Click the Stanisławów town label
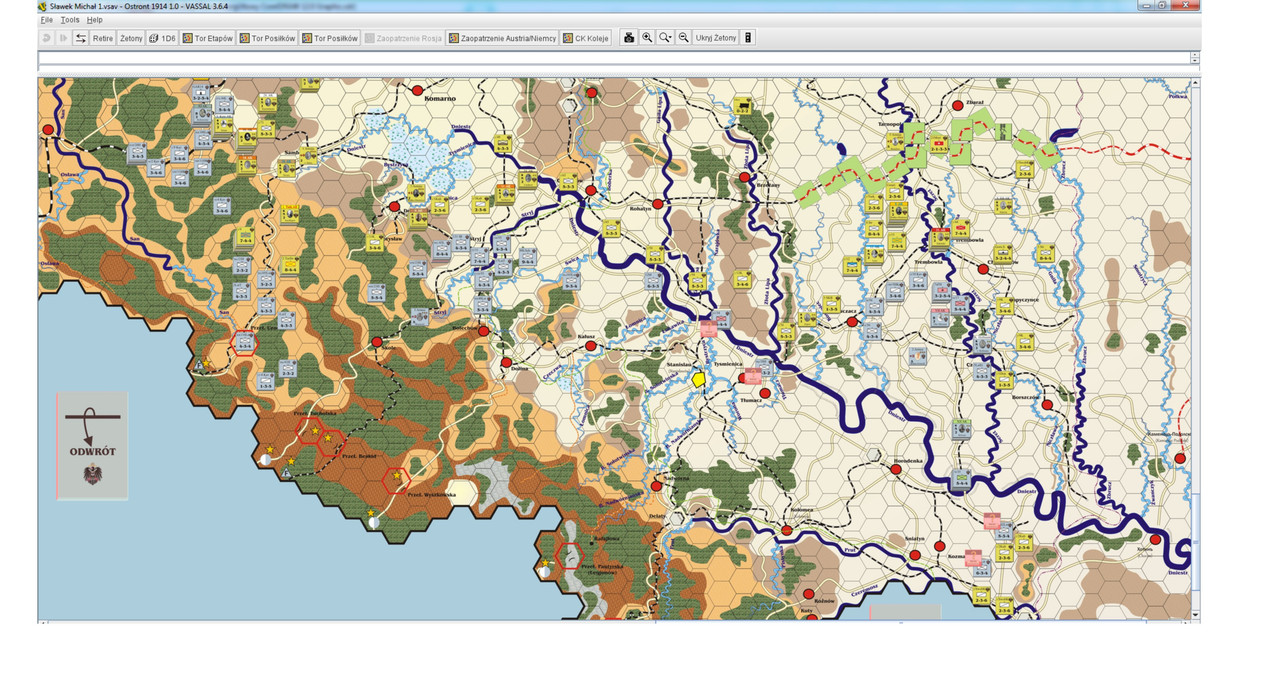This screenshot has width=1280, height=693. pos(678,366)
